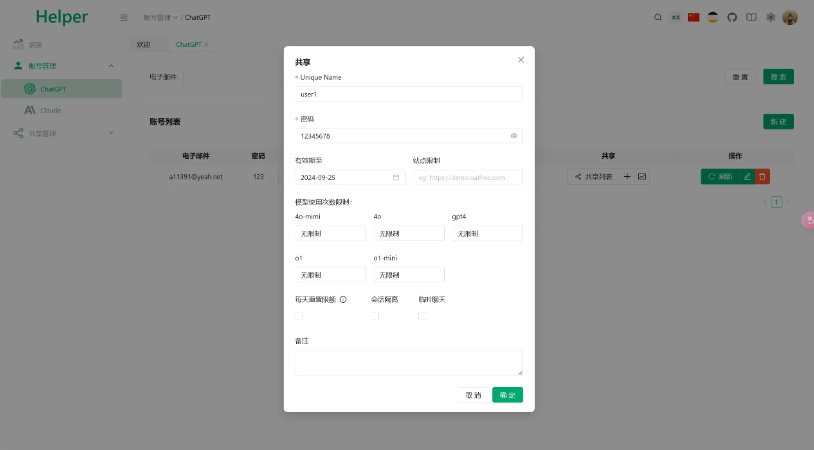Click the user avatar in the top right

click(790, 17)
